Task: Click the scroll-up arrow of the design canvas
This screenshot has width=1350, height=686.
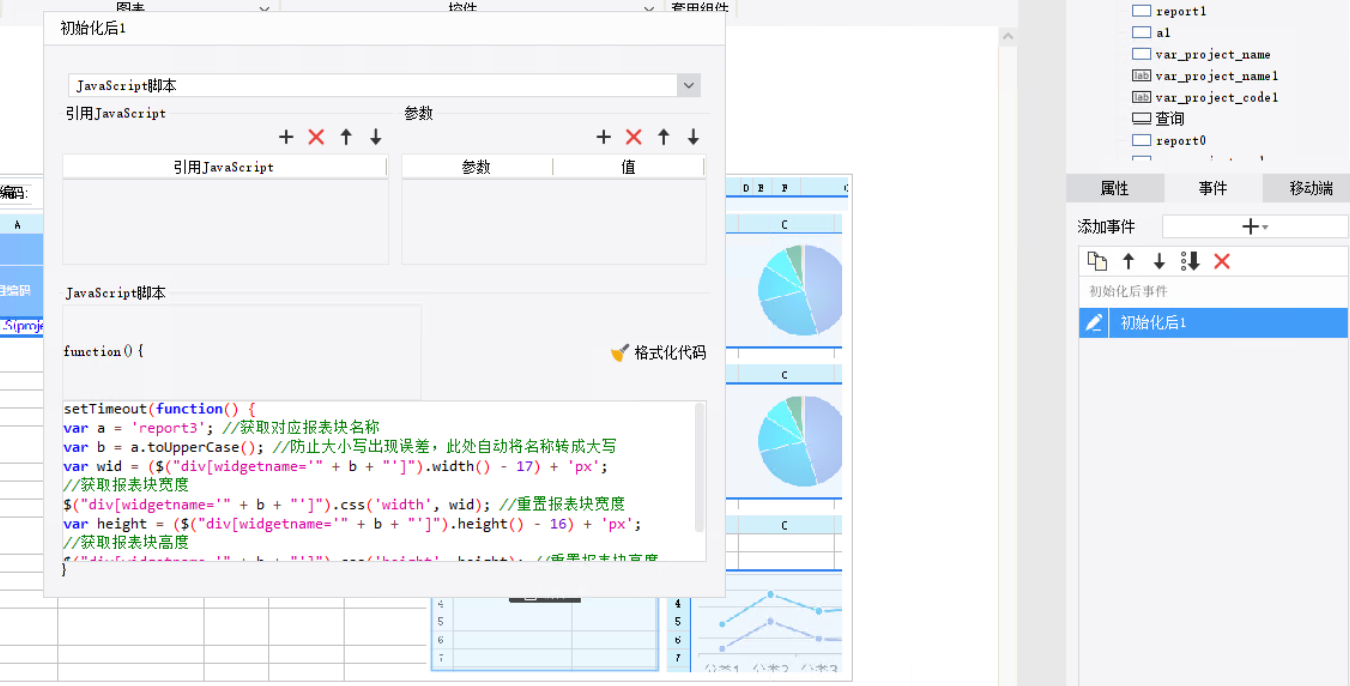Action: (1008, 37)
